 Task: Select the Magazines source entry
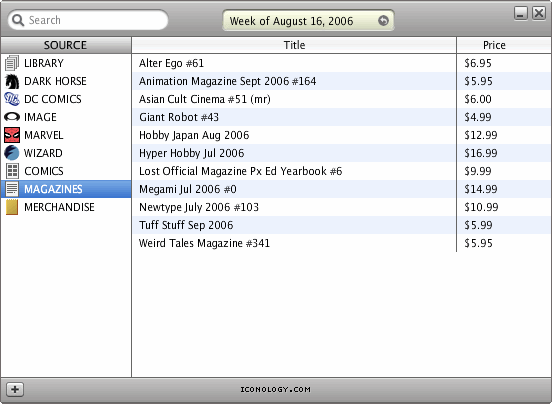[x=66, y=189]
